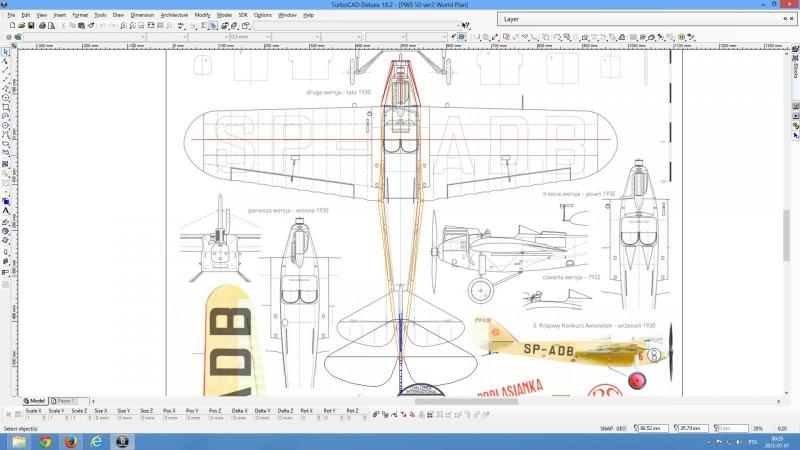The image size is (800, 450).
Task: Click the Scale X input field
Action: 35,417
